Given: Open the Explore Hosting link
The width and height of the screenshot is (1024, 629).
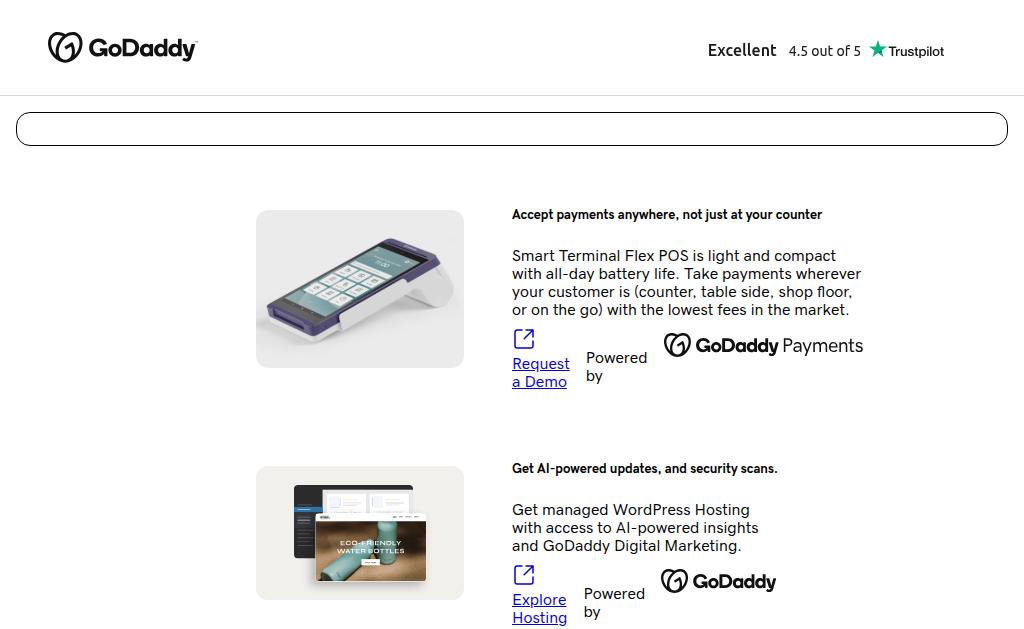Looking at the screenshot, I should pos(539,608).
